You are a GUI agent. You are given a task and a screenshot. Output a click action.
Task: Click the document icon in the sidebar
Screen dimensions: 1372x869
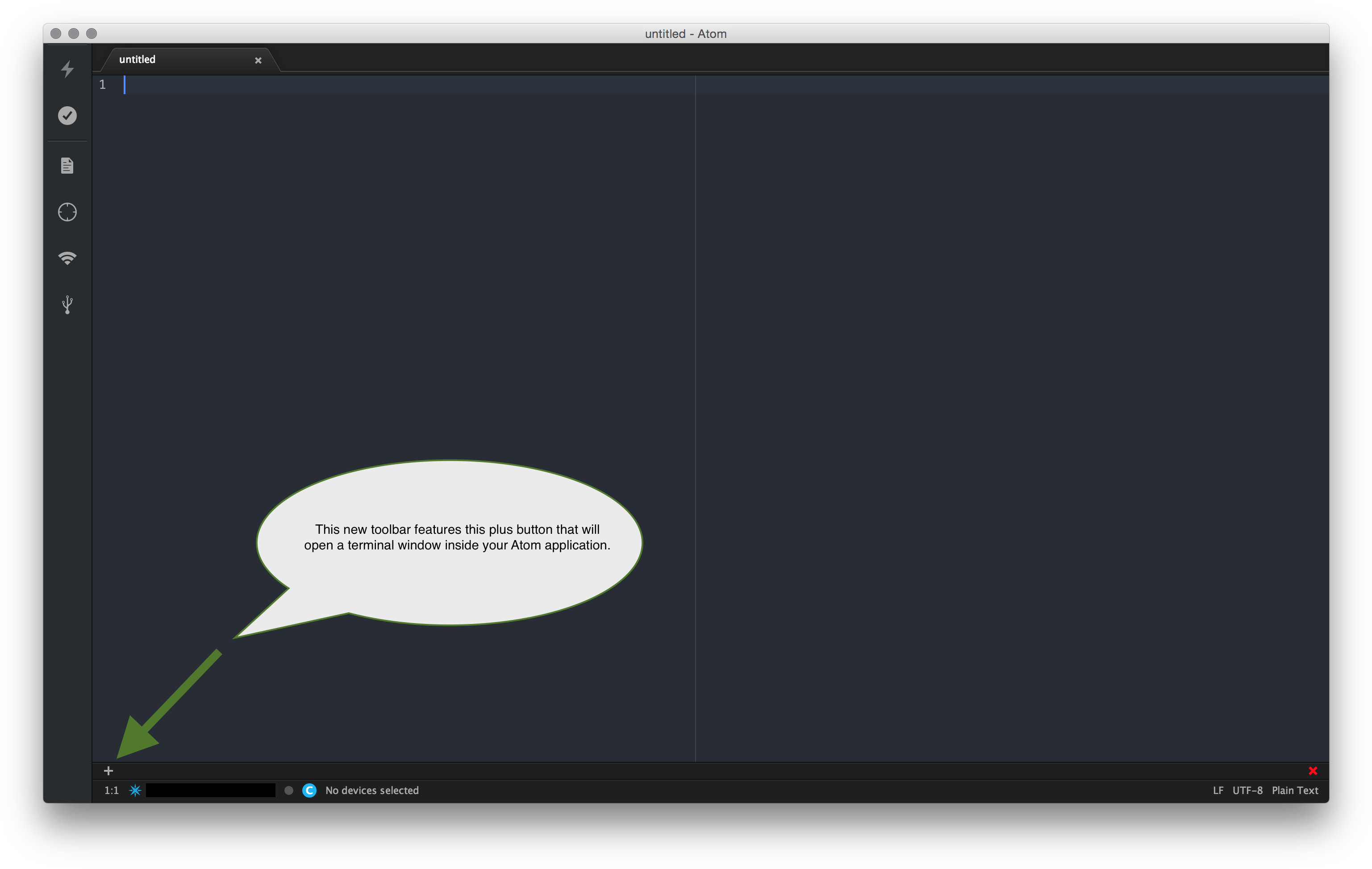[67, 166]
